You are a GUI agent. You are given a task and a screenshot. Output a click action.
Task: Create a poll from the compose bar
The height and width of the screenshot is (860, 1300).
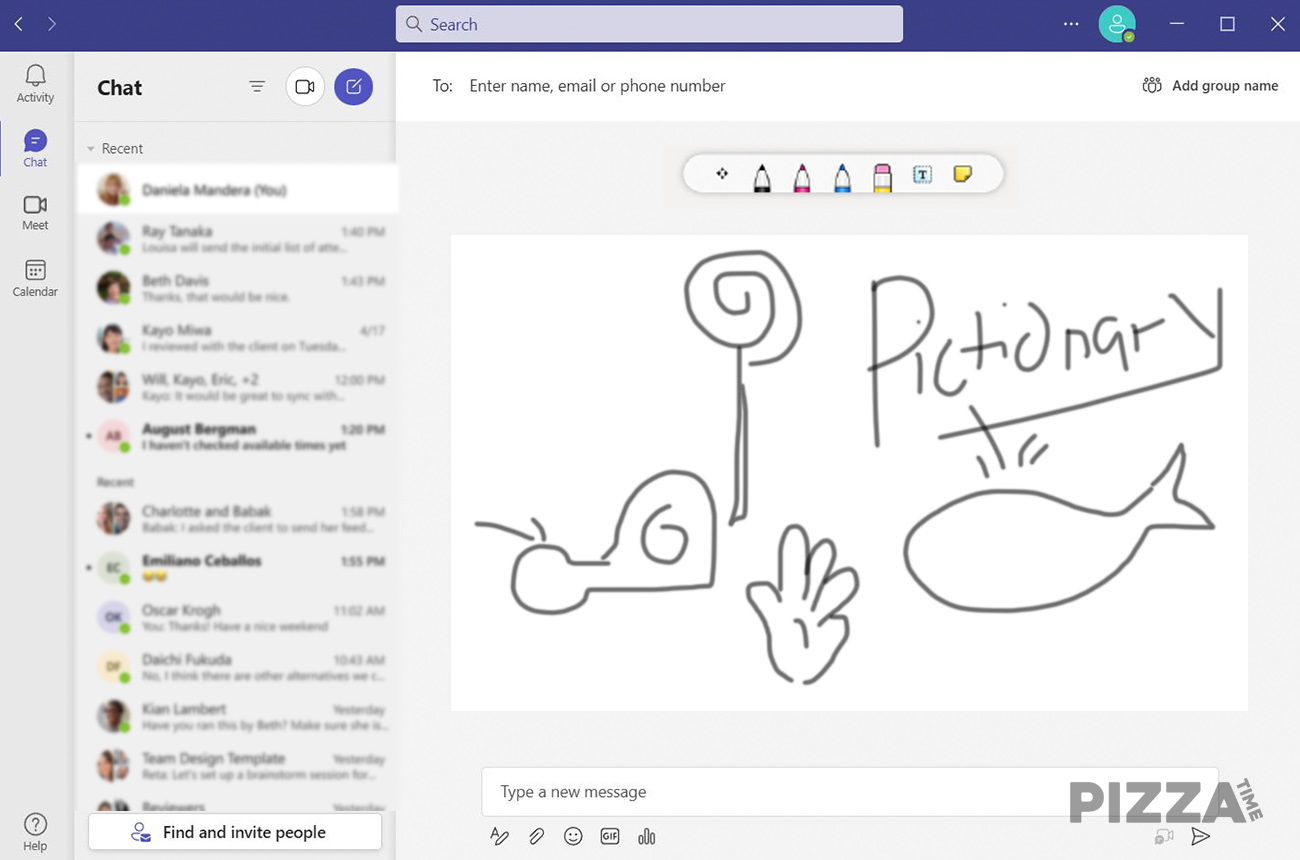coord(647,836)
